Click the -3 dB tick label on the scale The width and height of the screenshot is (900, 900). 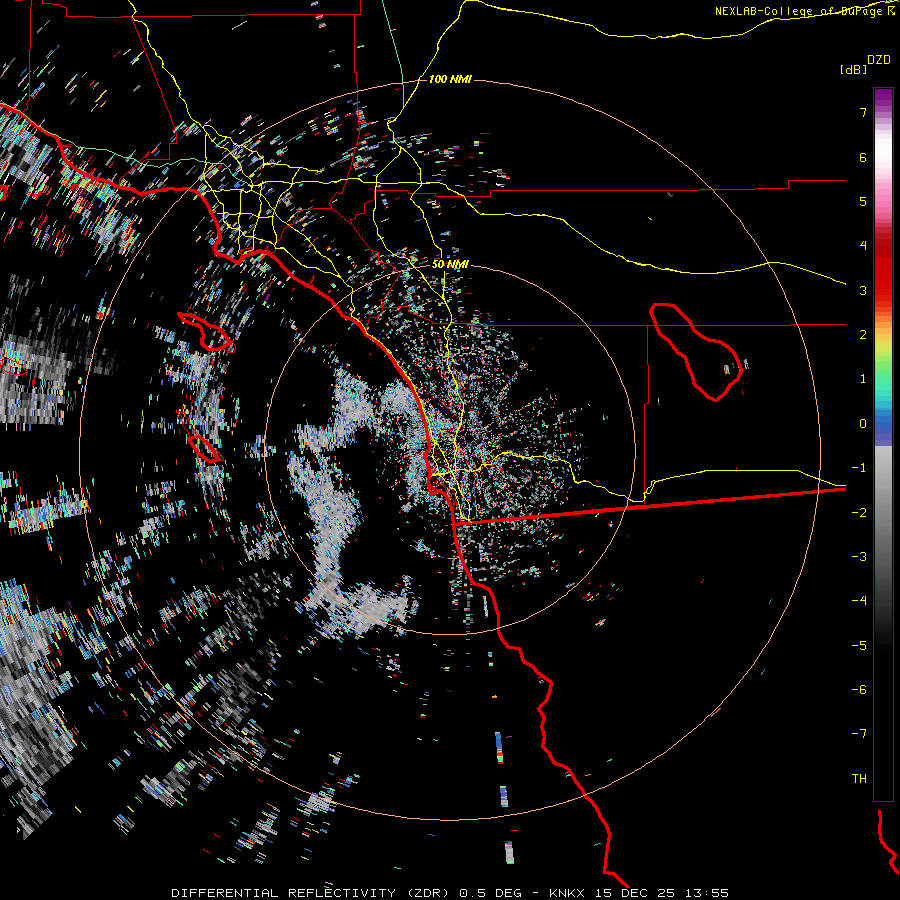[x=859, y=557]
